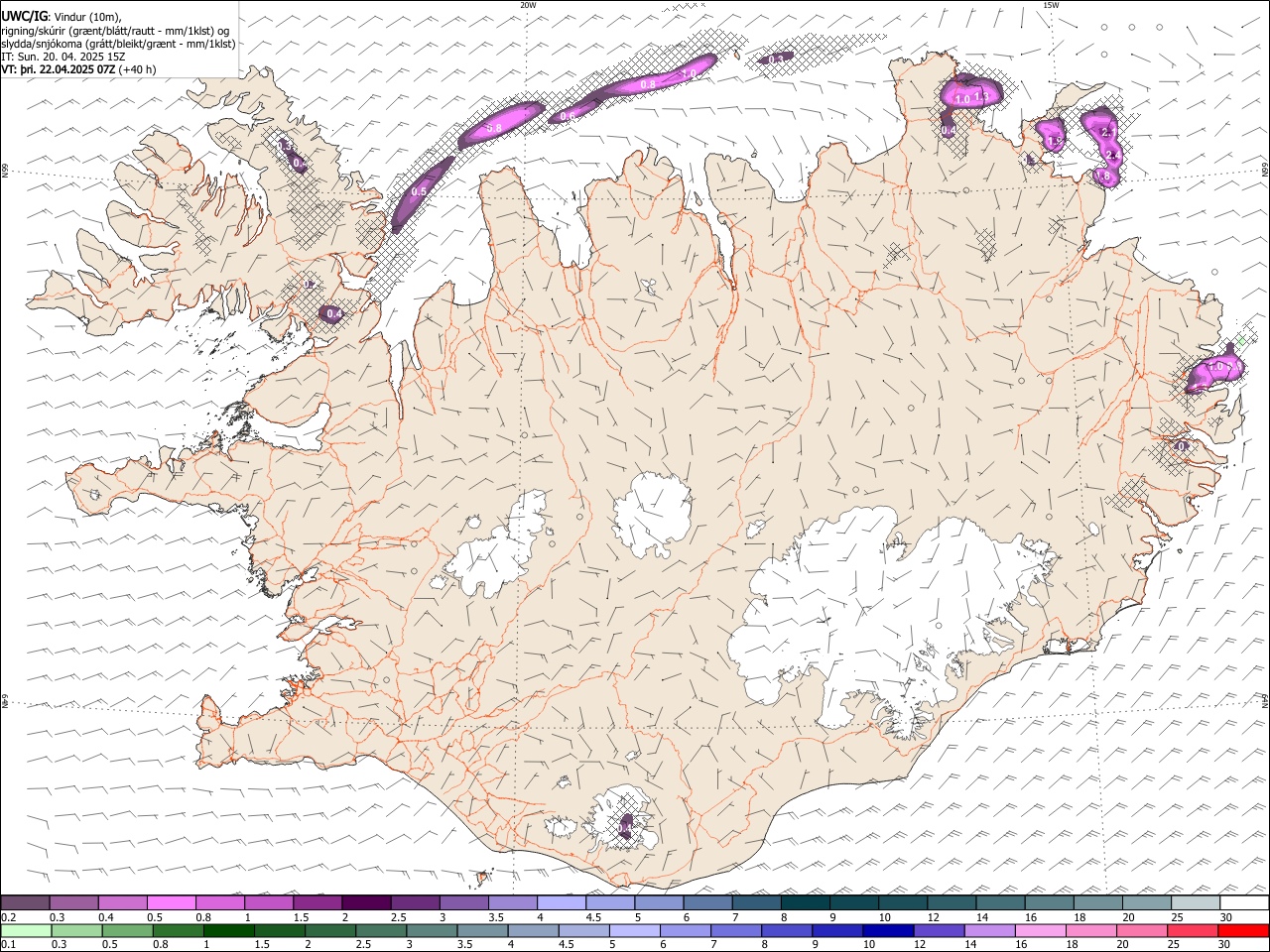Screen dimensions: 1270x952
Task: Pick the 3.5 blue-grey swatch, bottom legend row
Action: tap(482, 930)
